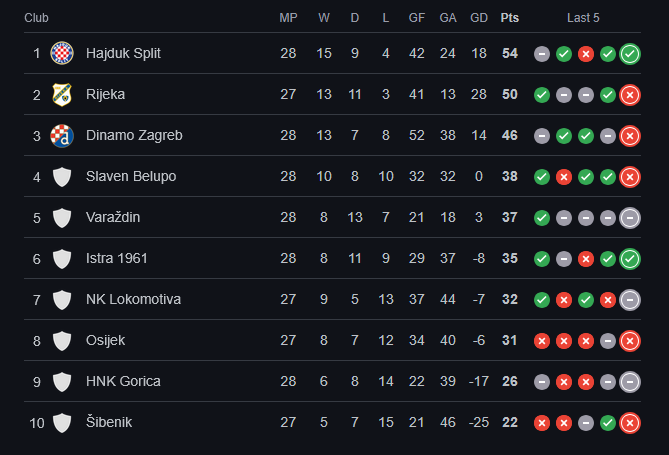Click the Hajduk Split club crest
This screenshot has height=455, width=669.
(x=62, y=53)
